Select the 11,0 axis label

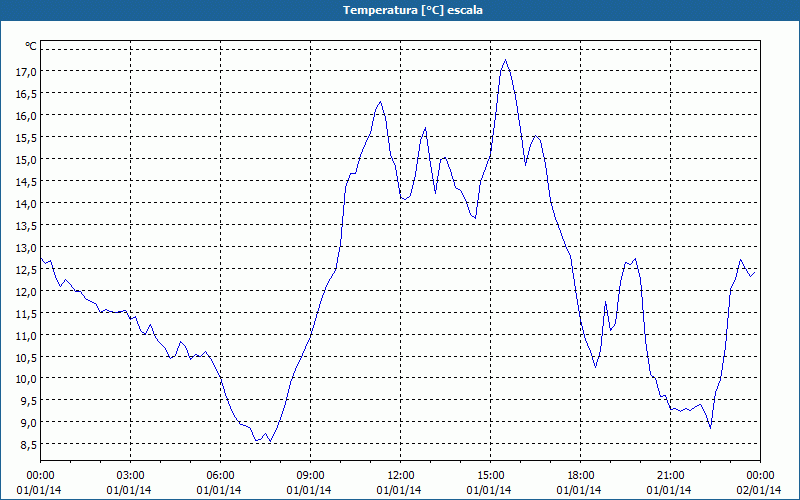tap(26, 336)
